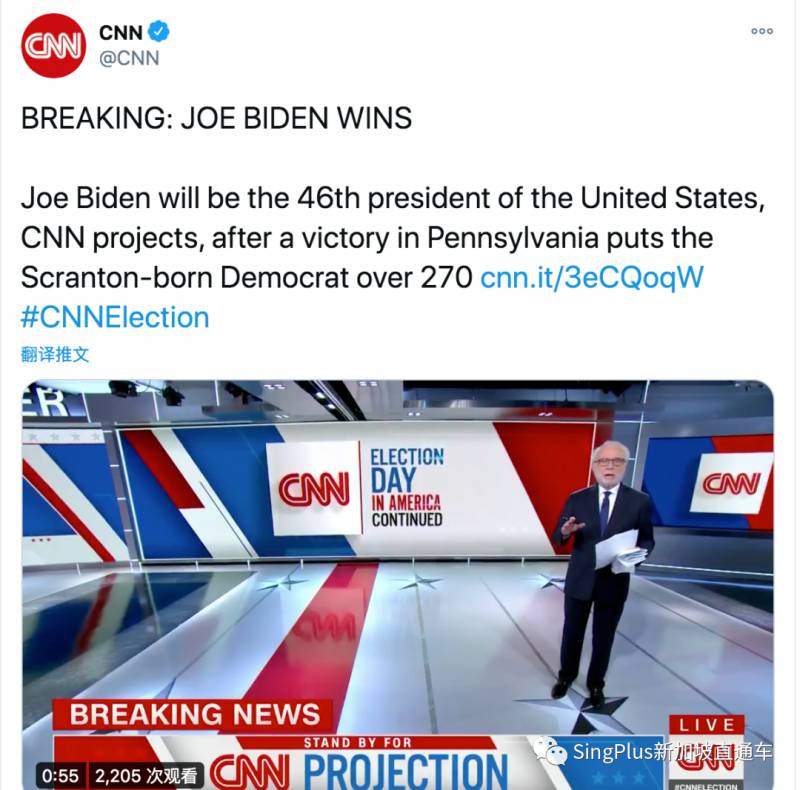Open the cnn.it/3eCQoqW link
800x790 pixels.
click(x=592, y=277)
